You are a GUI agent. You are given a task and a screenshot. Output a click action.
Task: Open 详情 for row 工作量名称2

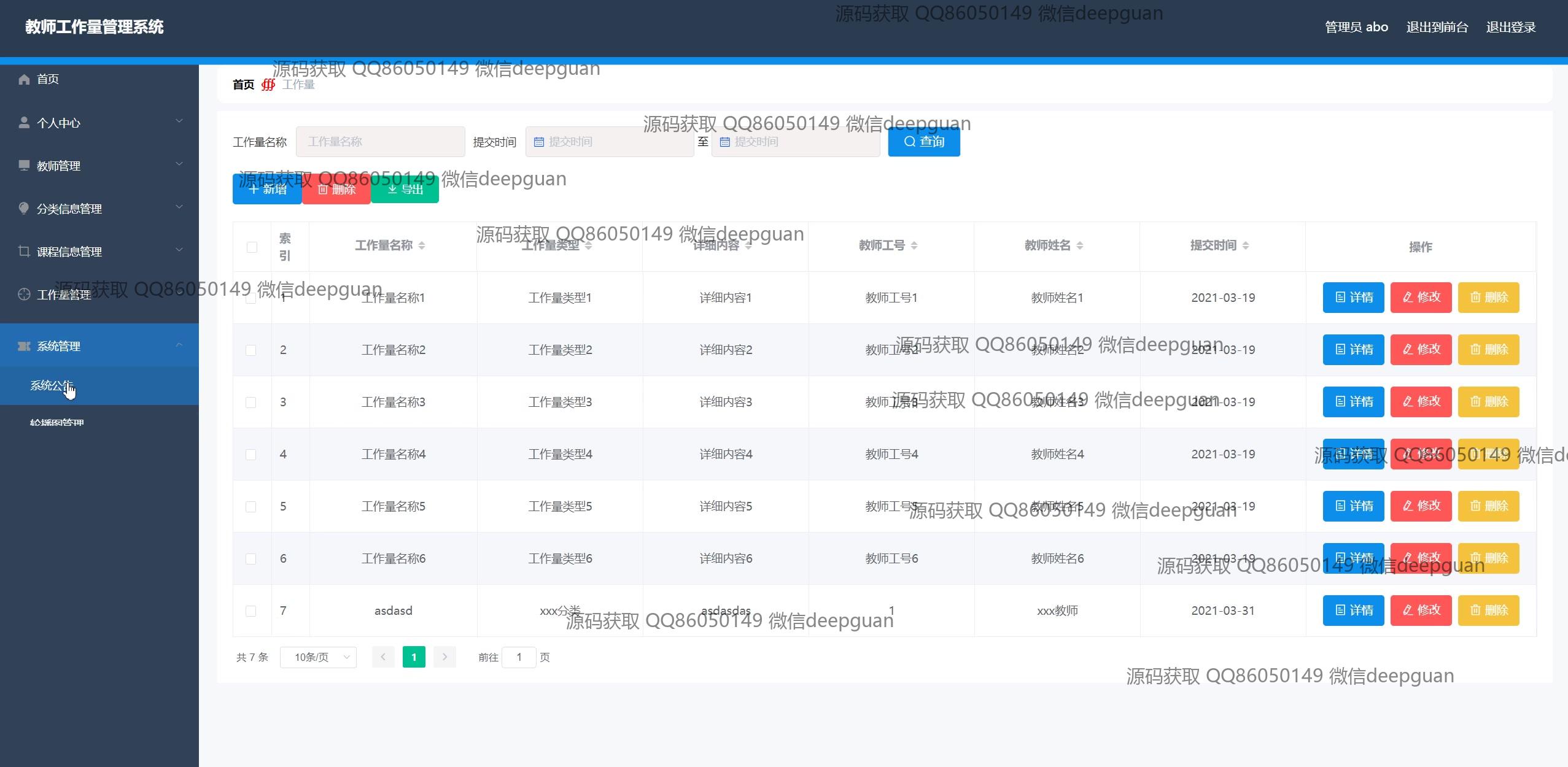1353,350
